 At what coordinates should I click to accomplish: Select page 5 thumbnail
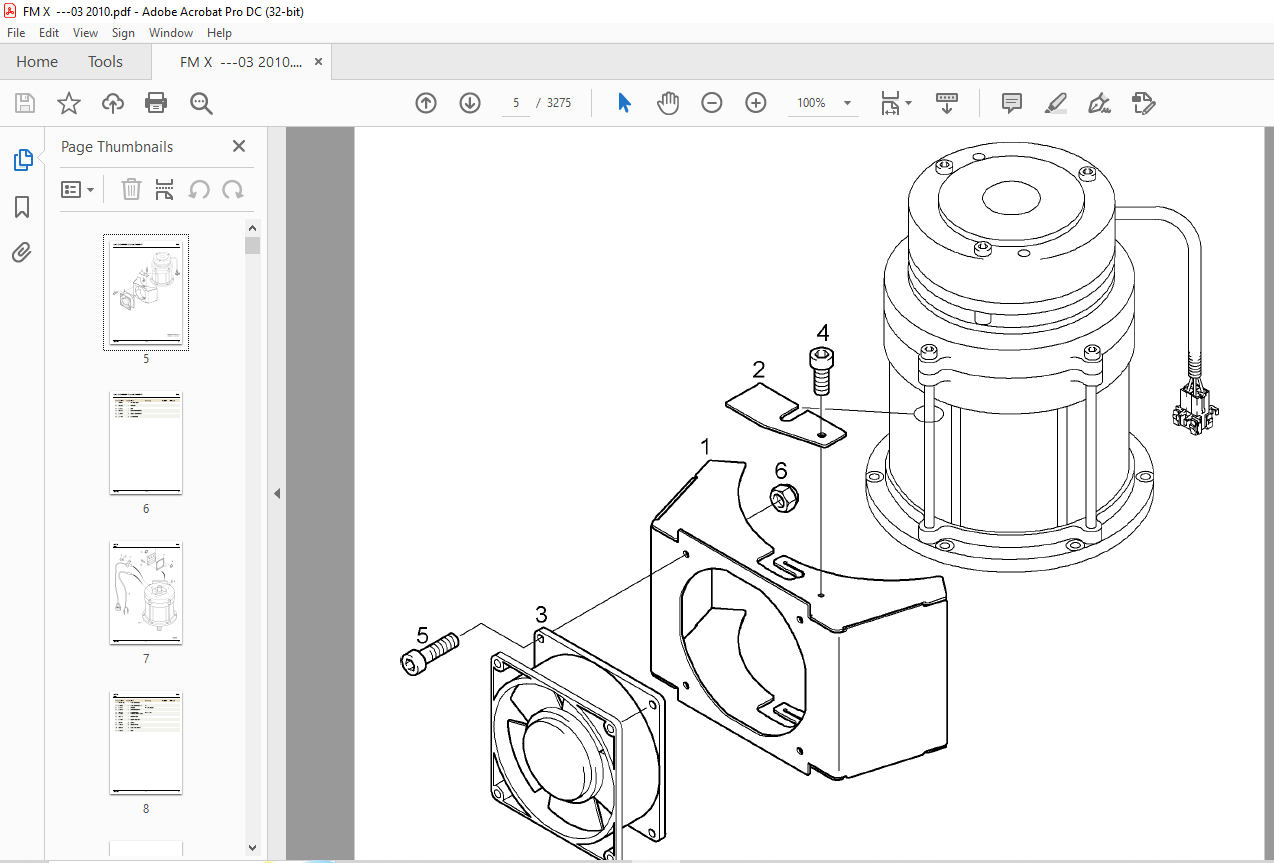(x=146, y=292)
